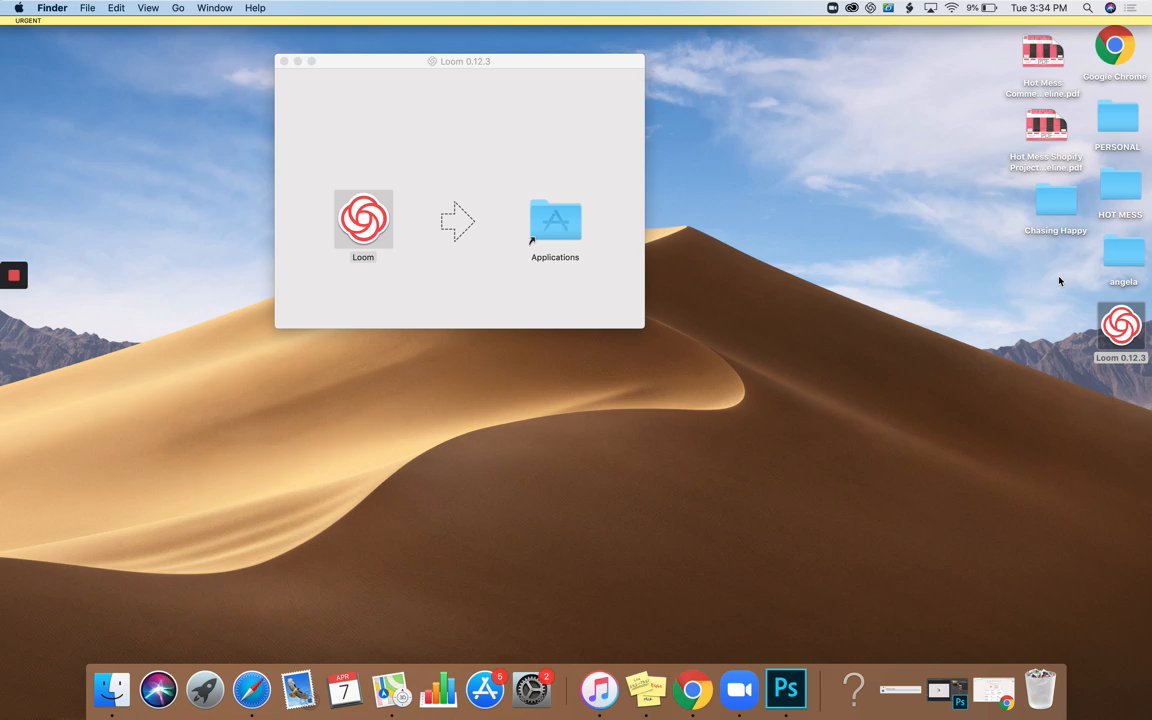Open the Window menu
1152x720 pixels.
point(215,8)
